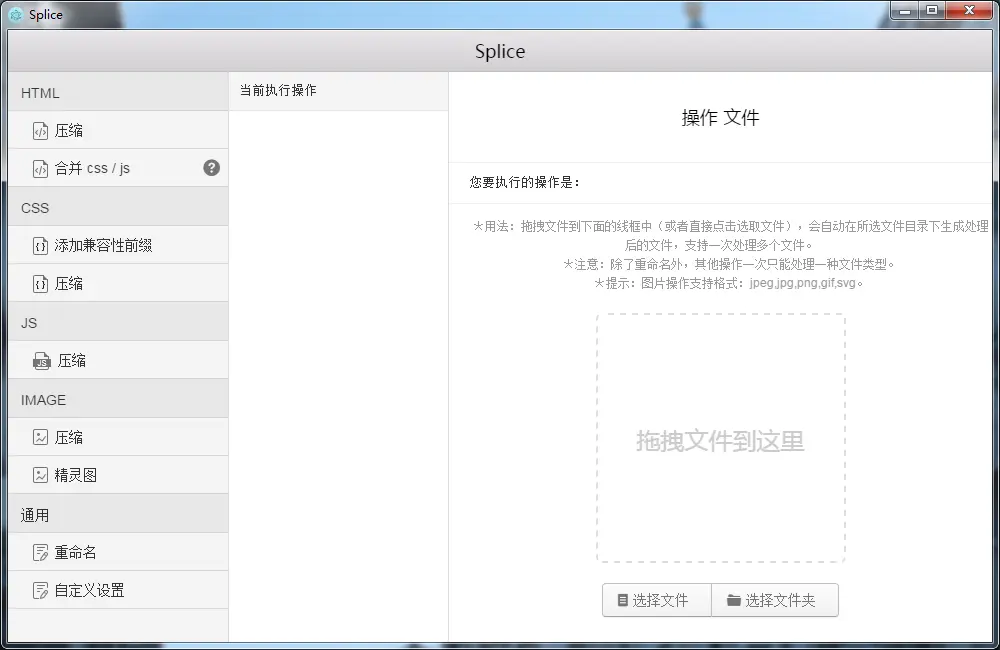
Task: Select the JS 压缩 tool
Action: [70, 360]
